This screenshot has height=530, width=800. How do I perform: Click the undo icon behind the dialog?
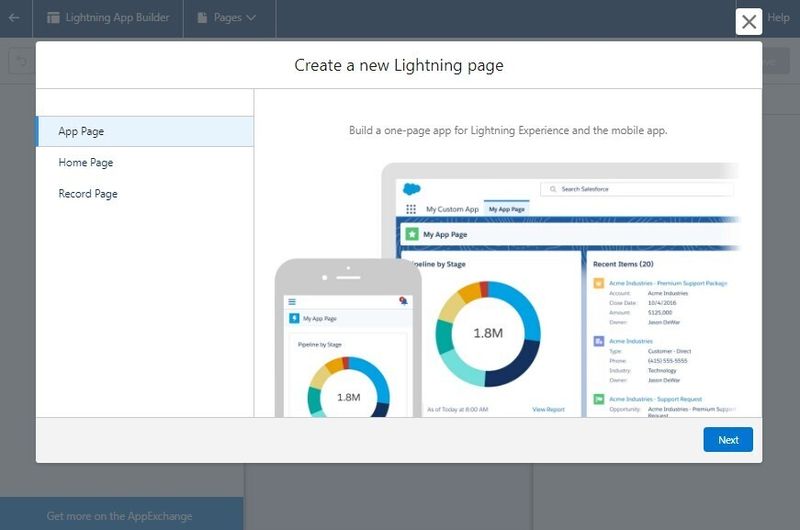pos(21,61)
